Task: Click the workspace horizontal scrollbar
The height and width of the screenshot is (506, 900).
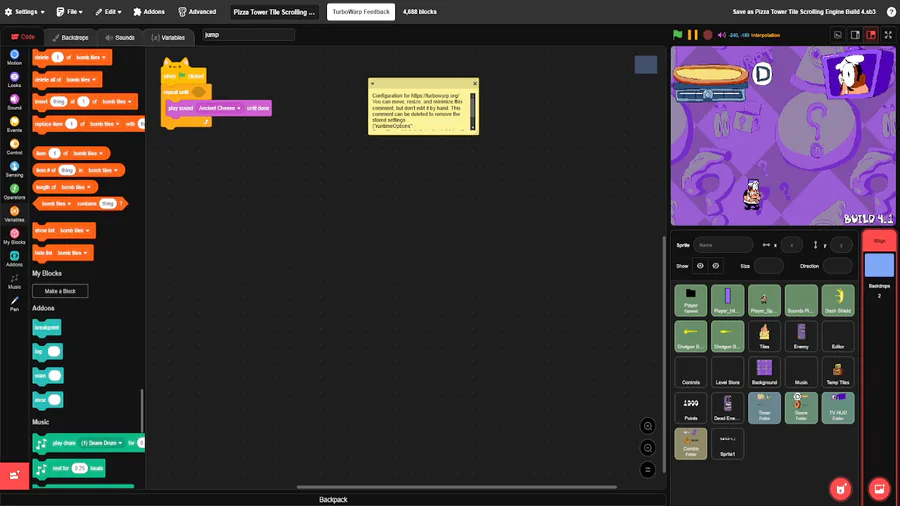Action: click(x=457, y=487)
